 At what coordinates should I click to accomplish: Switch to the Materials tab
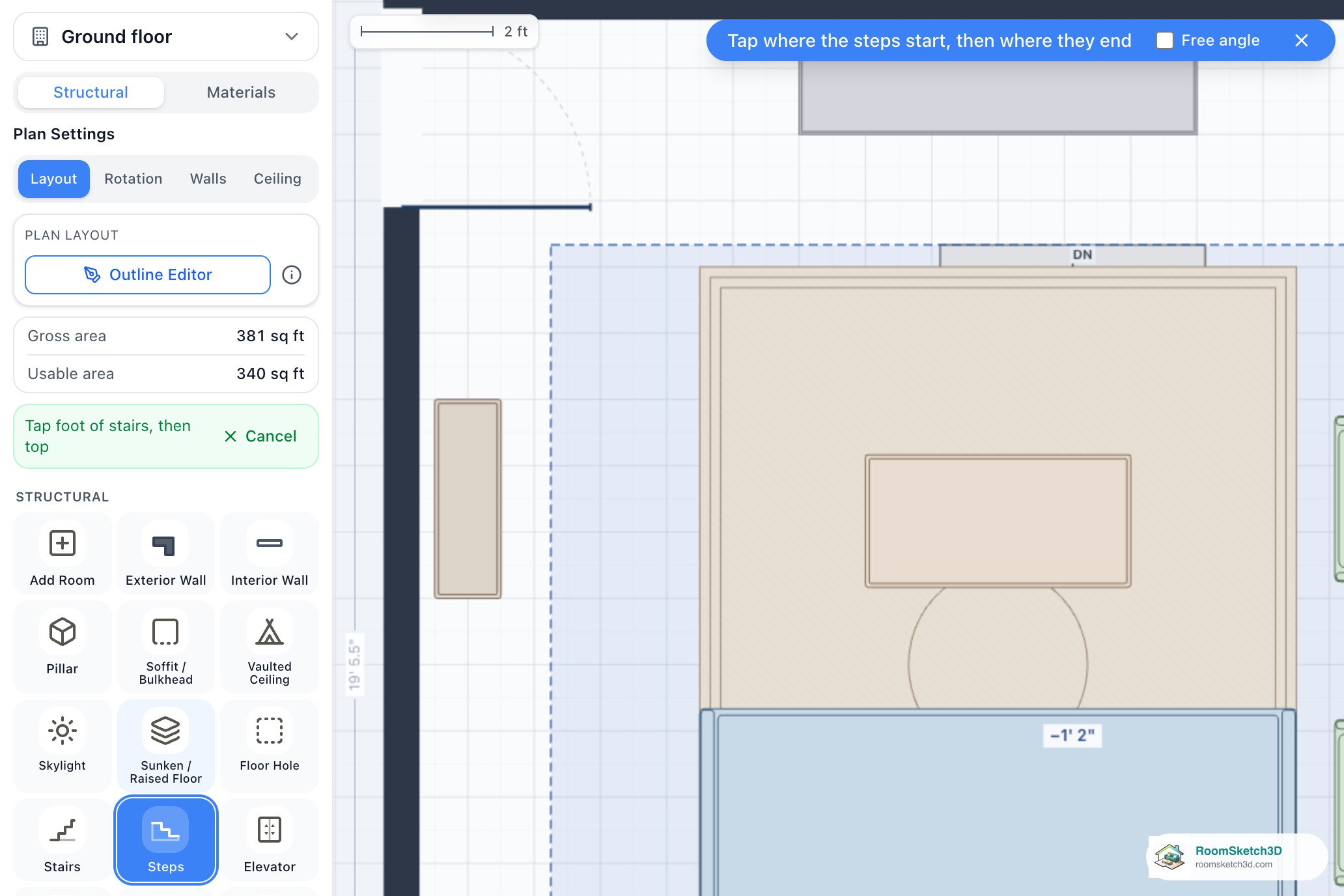(241, 92)
